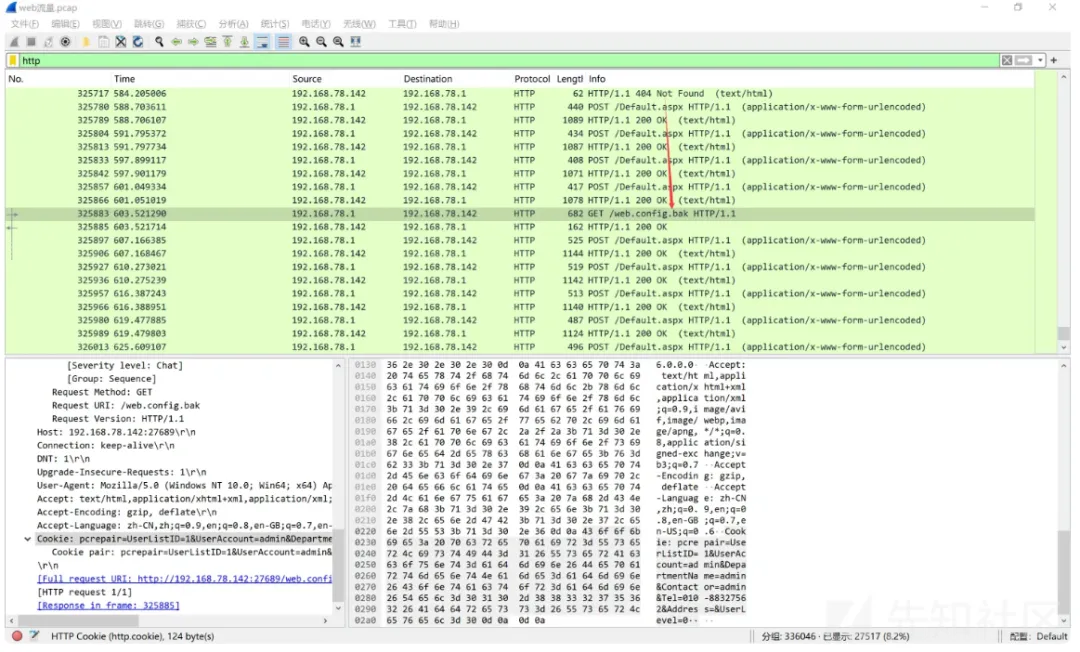Click the resize columns toolbar icon
This screenshot has height=652, width=1080.
[356, 42]
